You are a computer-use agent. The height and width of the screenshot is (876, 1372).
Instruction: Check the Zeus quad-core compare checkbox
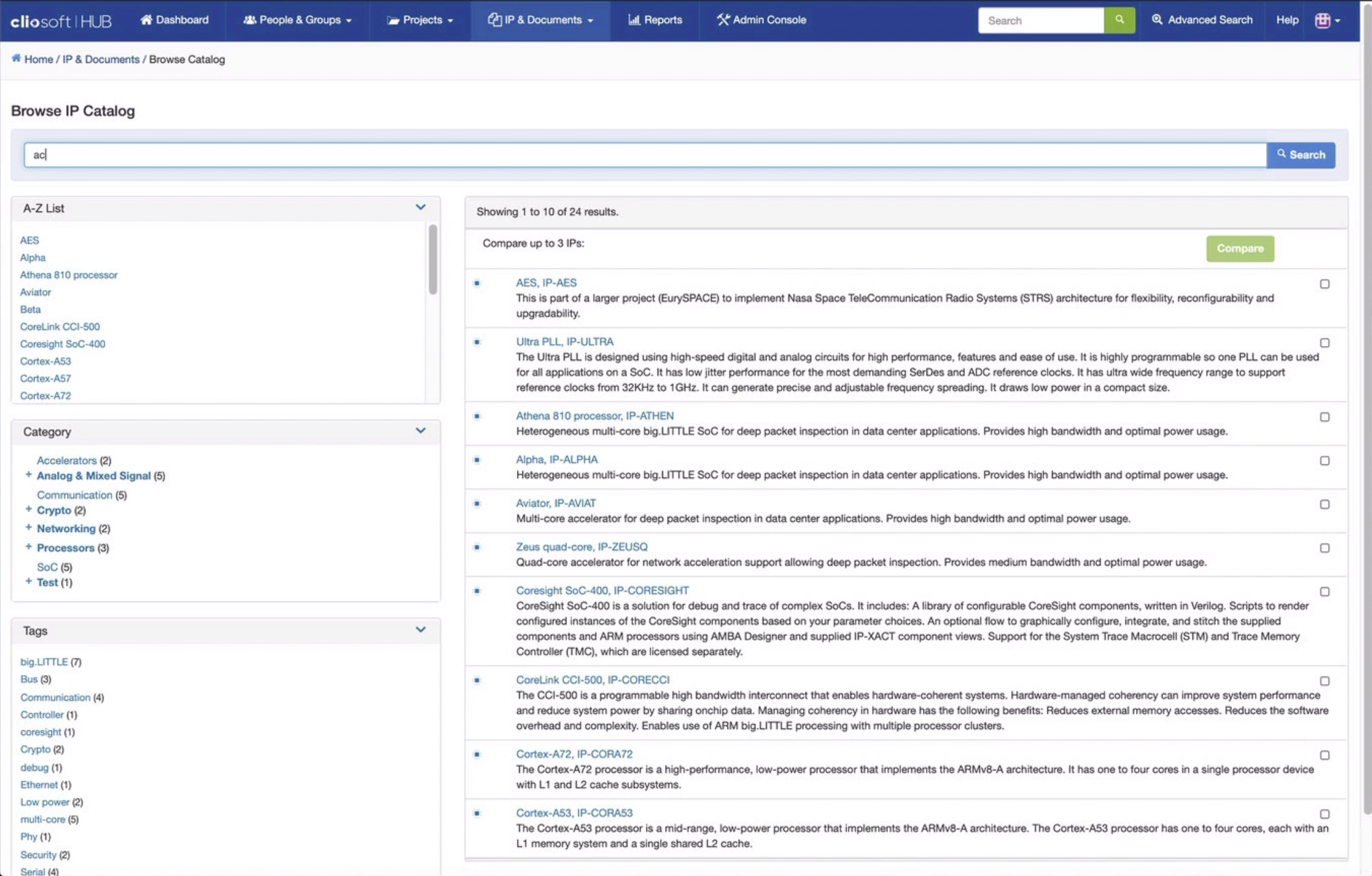[1324, 548]
